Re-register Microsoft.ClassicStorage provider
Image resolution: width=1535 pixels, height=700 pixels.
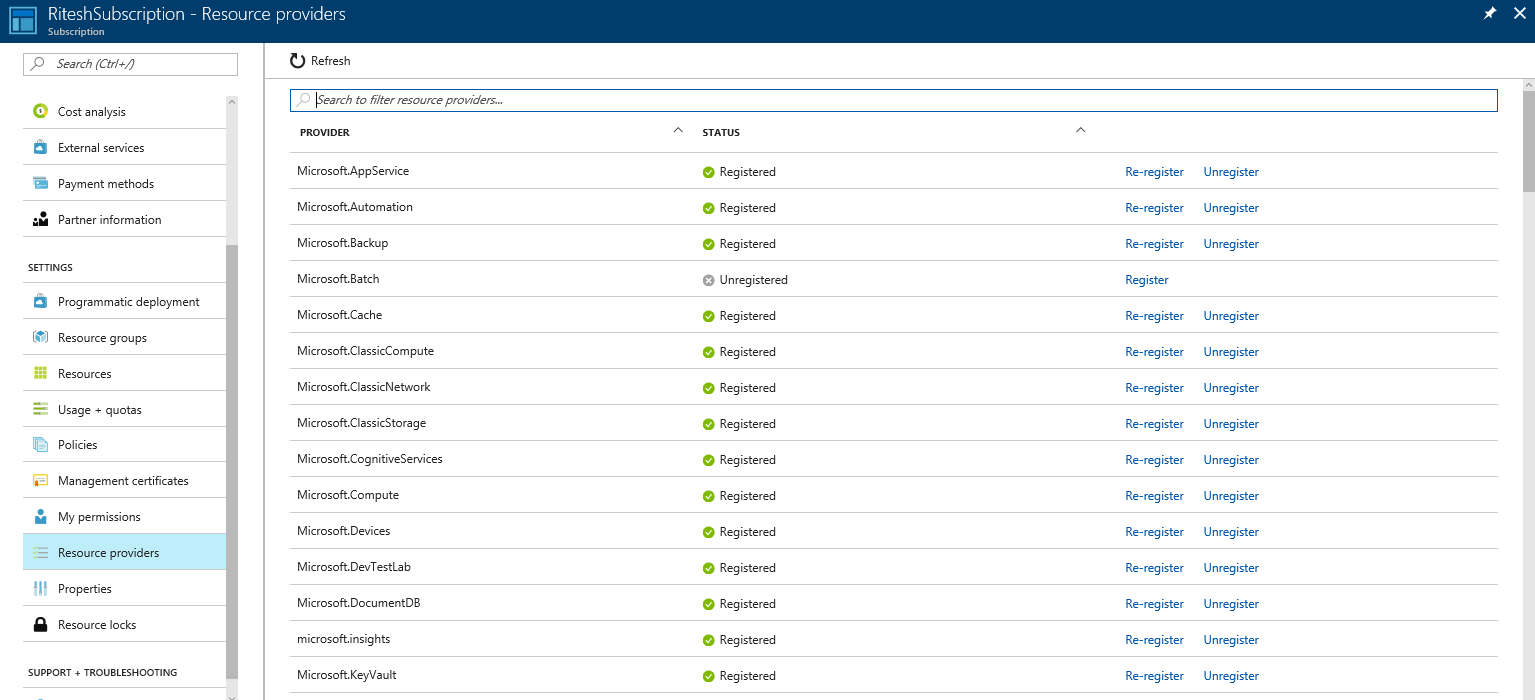[1154, 424]
